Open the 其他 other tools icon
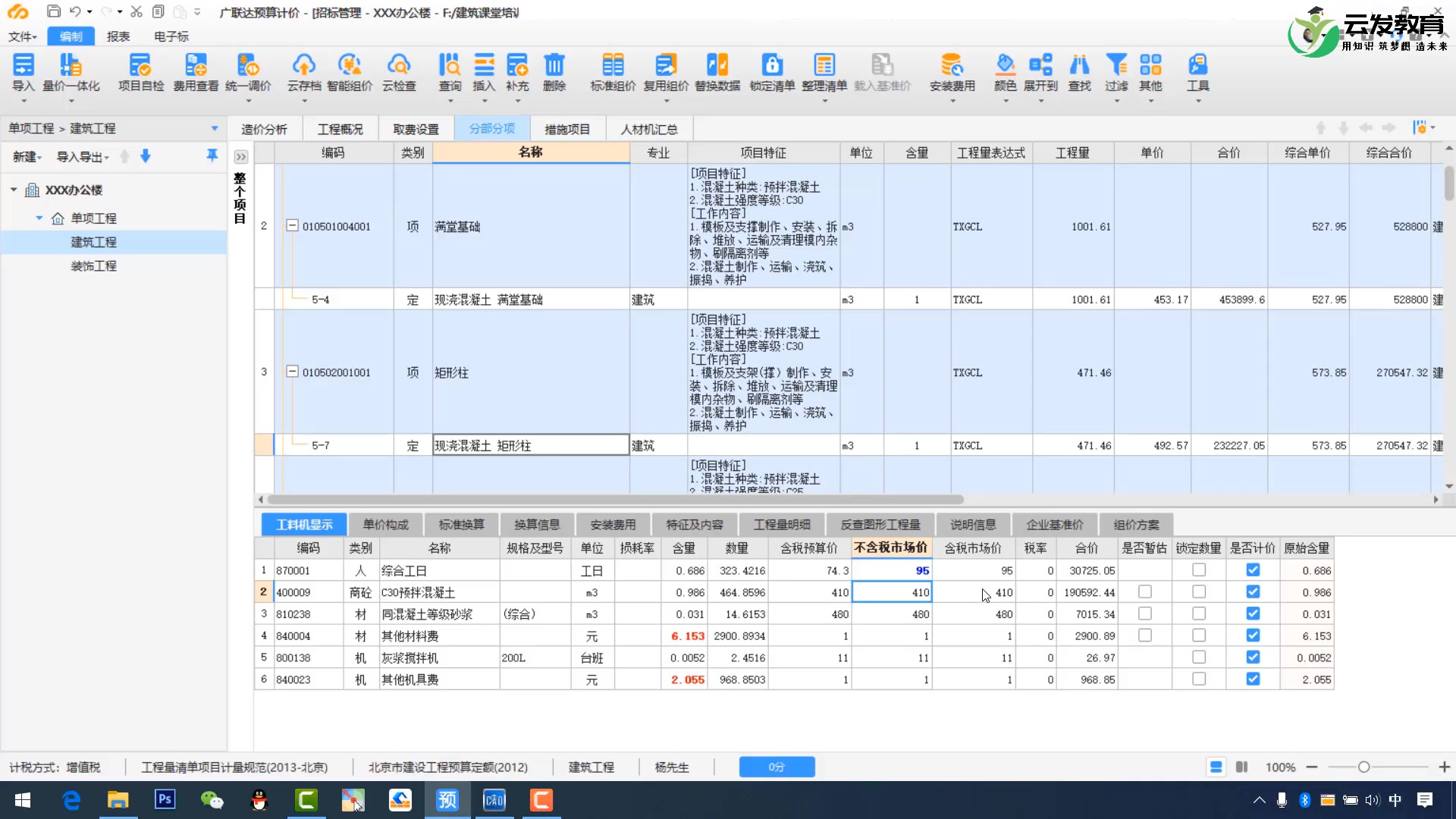Screen dimensions: 1456x819 tap(1150, 73)
